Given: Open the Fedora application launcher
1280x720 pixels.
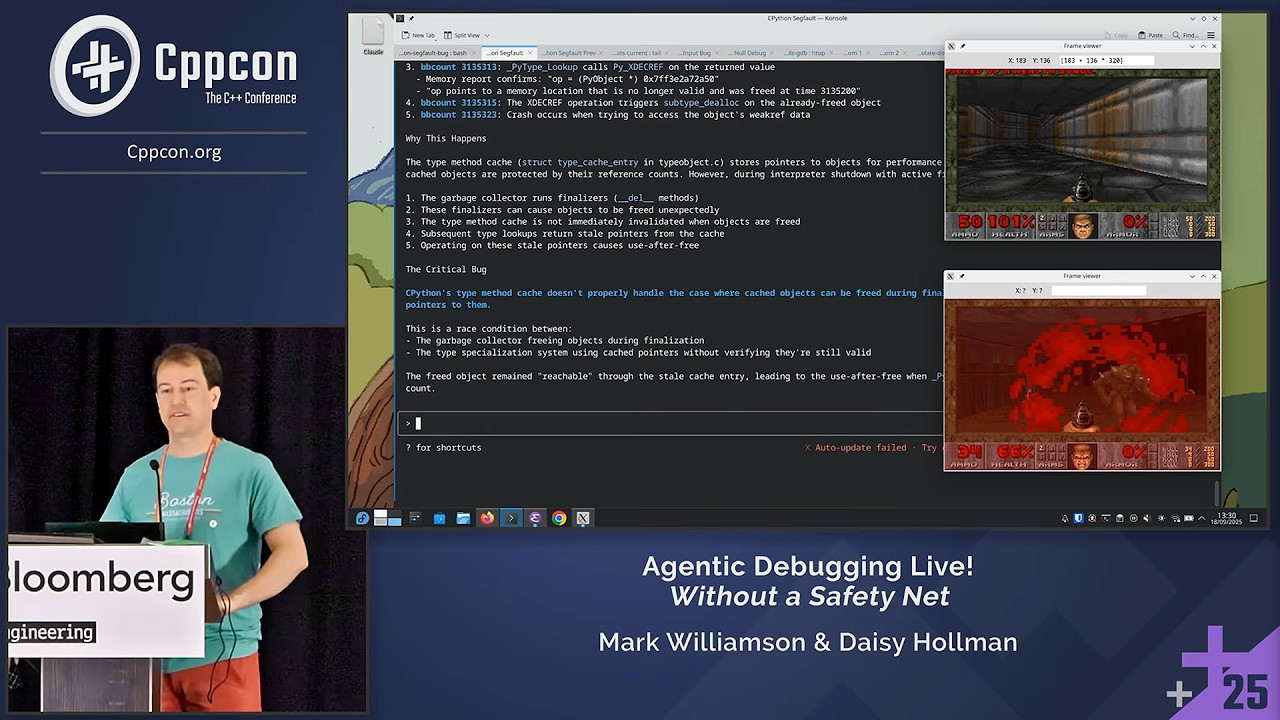Looking at the screenshot, I should pyautogui.click(x=362, y=518).
